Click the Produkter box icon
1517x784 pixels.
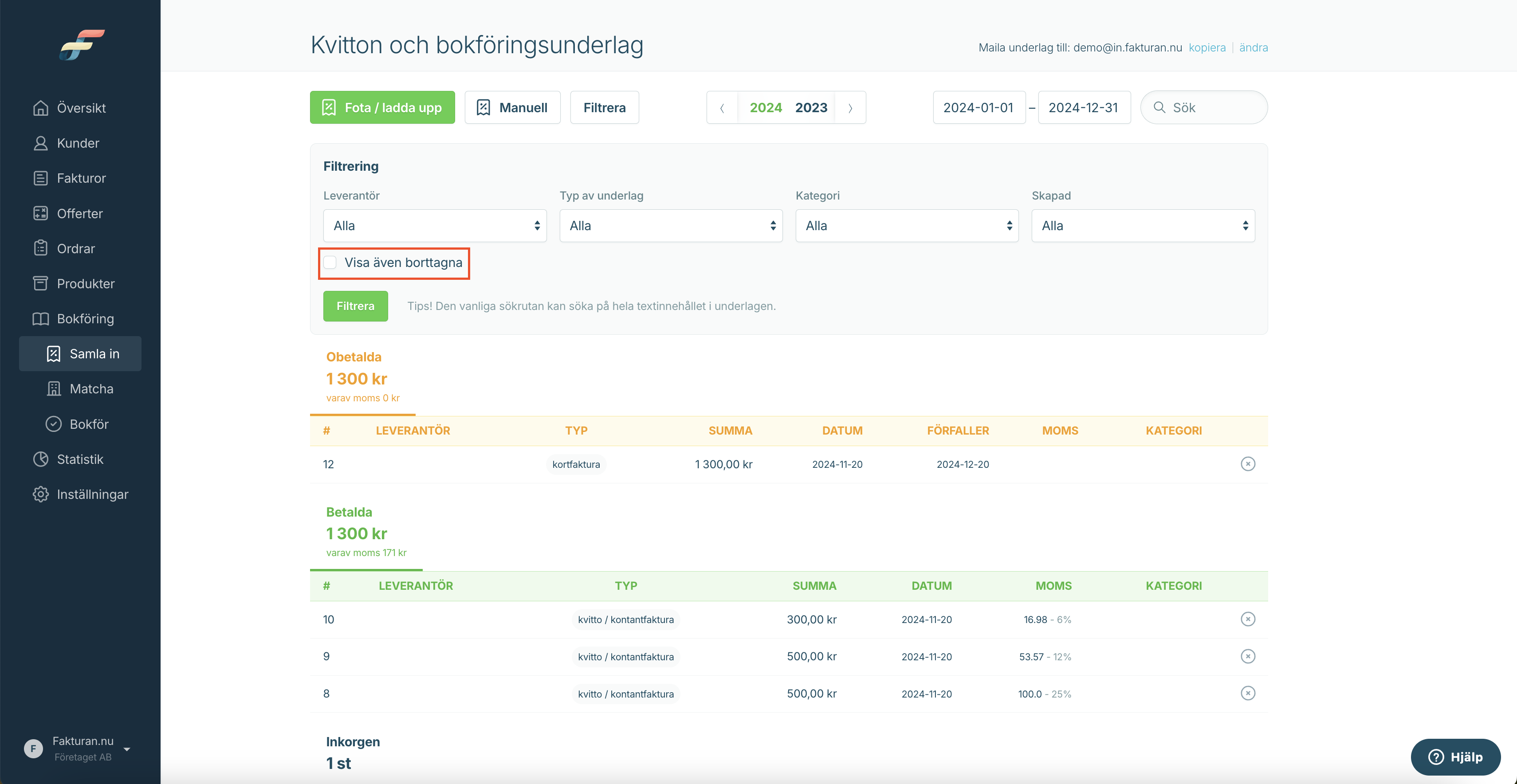41,284
